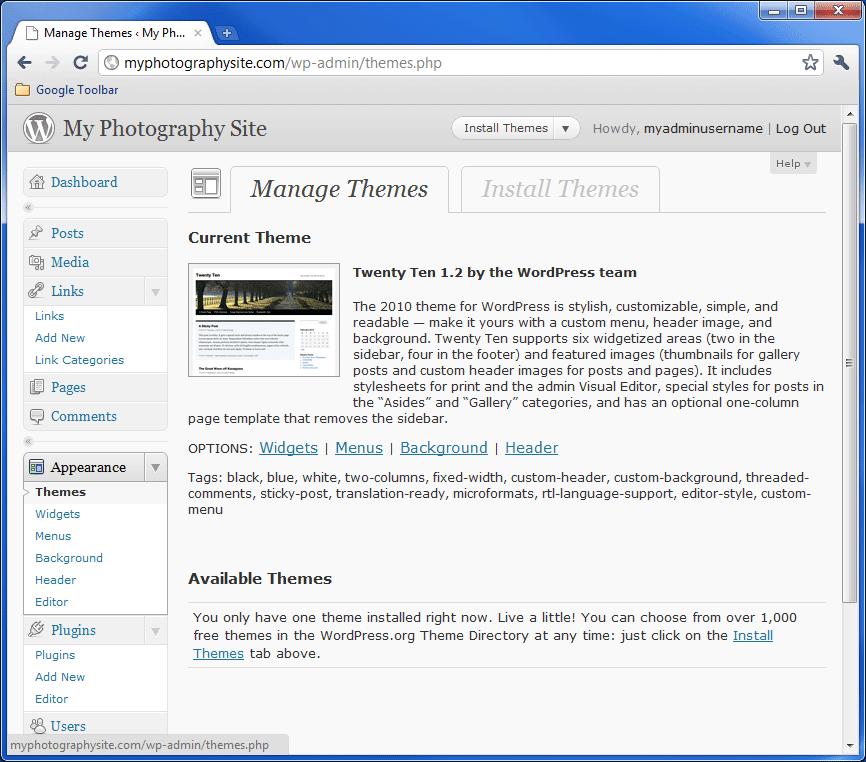The width and height of the screenshot is (866, 762).
Task: Click the Media camera icon
Action: (x=36, y=262)
